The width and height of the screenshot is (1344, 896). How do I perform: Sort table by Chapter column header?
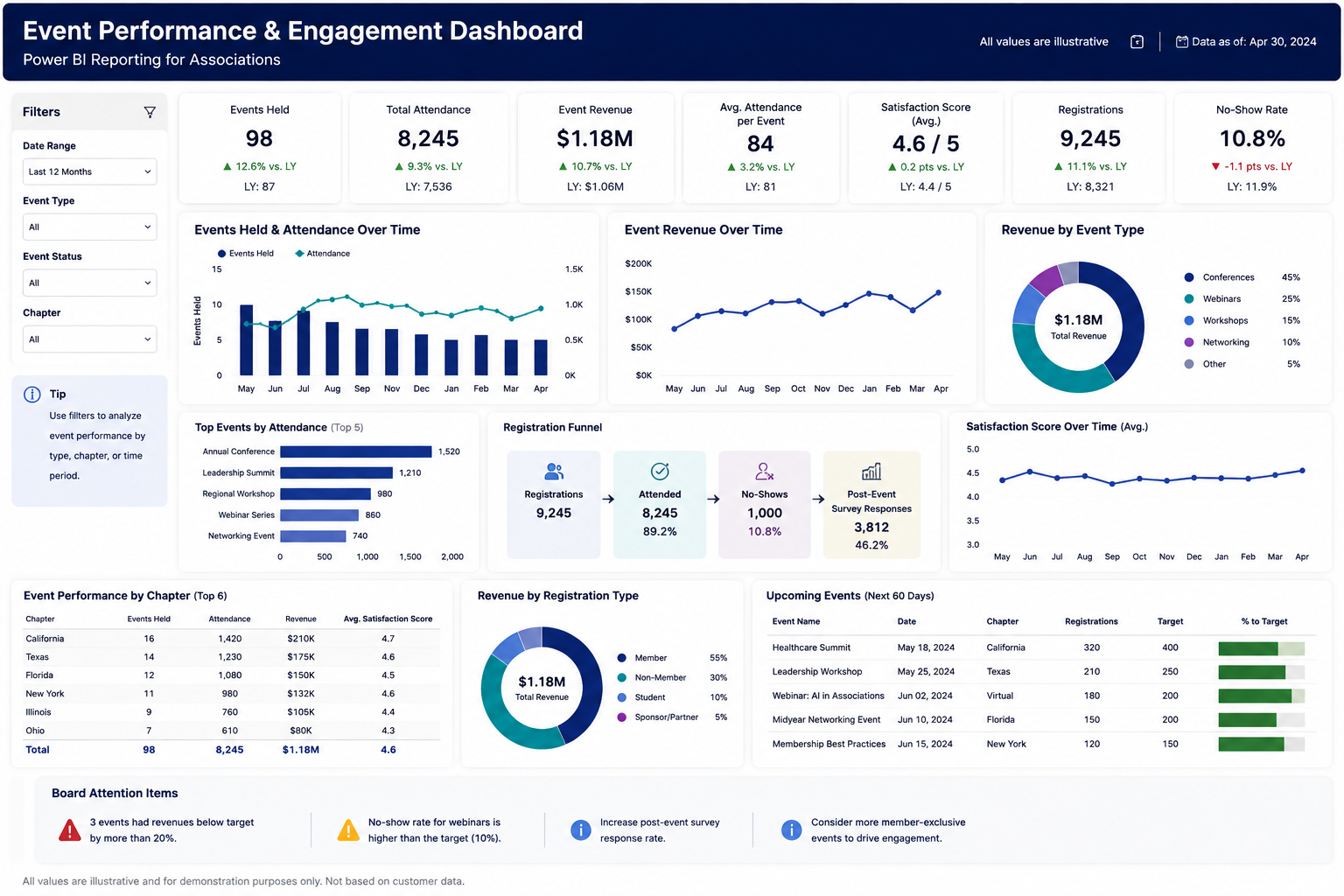coord(40,619)
